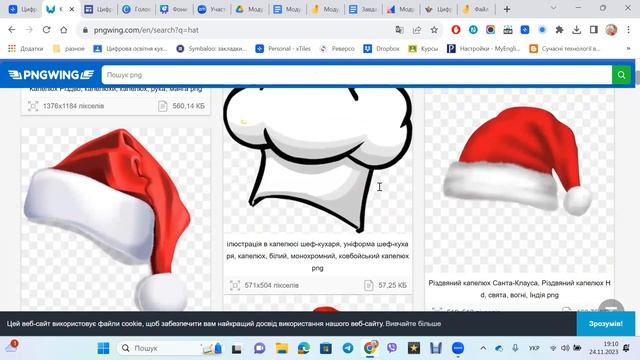The width and height of the screenshot is (640, 360).
Task: Click the Зрозумів! cookie consent button
Action: [x=606, y=323]
